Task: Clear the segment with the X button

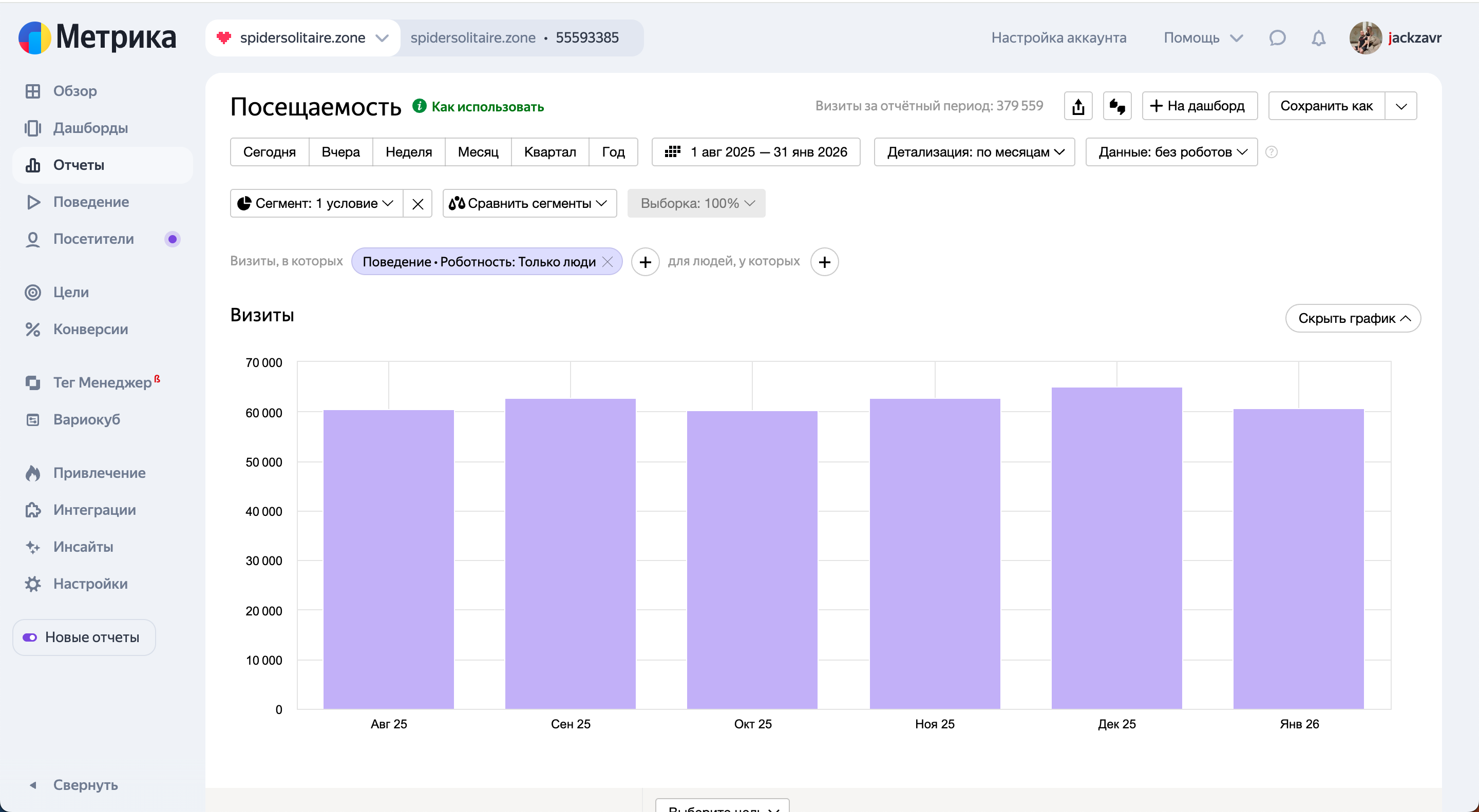Action: pos(418,204)
